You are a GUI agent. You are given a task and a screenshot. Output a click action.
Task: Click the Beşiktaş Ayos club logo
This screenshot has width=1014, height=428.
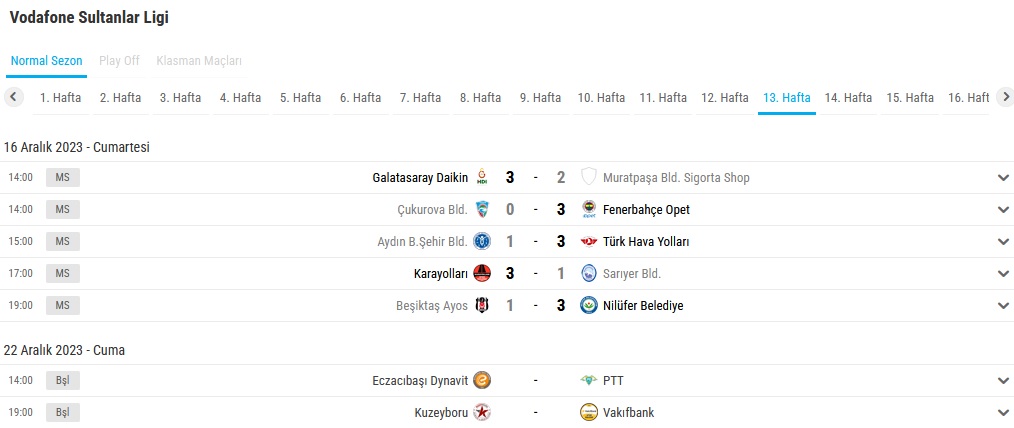[482, 306]
